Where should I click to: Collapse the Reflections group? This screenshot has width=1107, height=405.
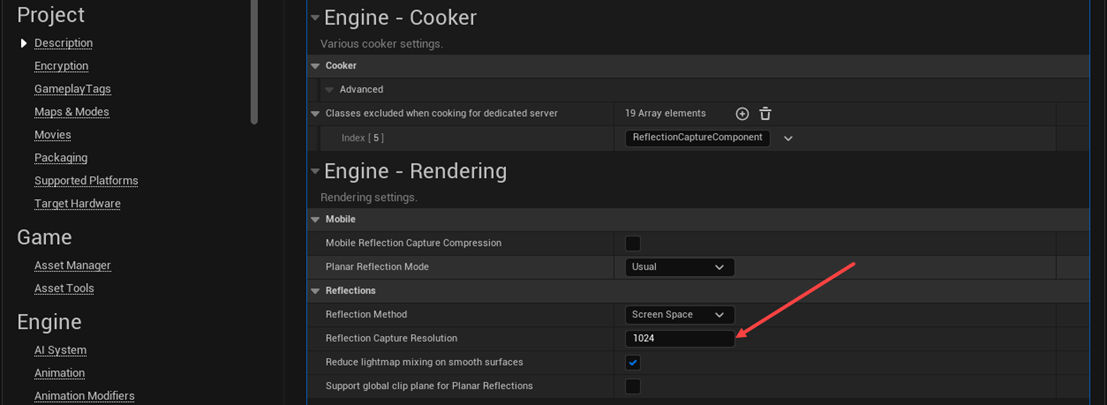pyautogui.click(x=316, y=291)
